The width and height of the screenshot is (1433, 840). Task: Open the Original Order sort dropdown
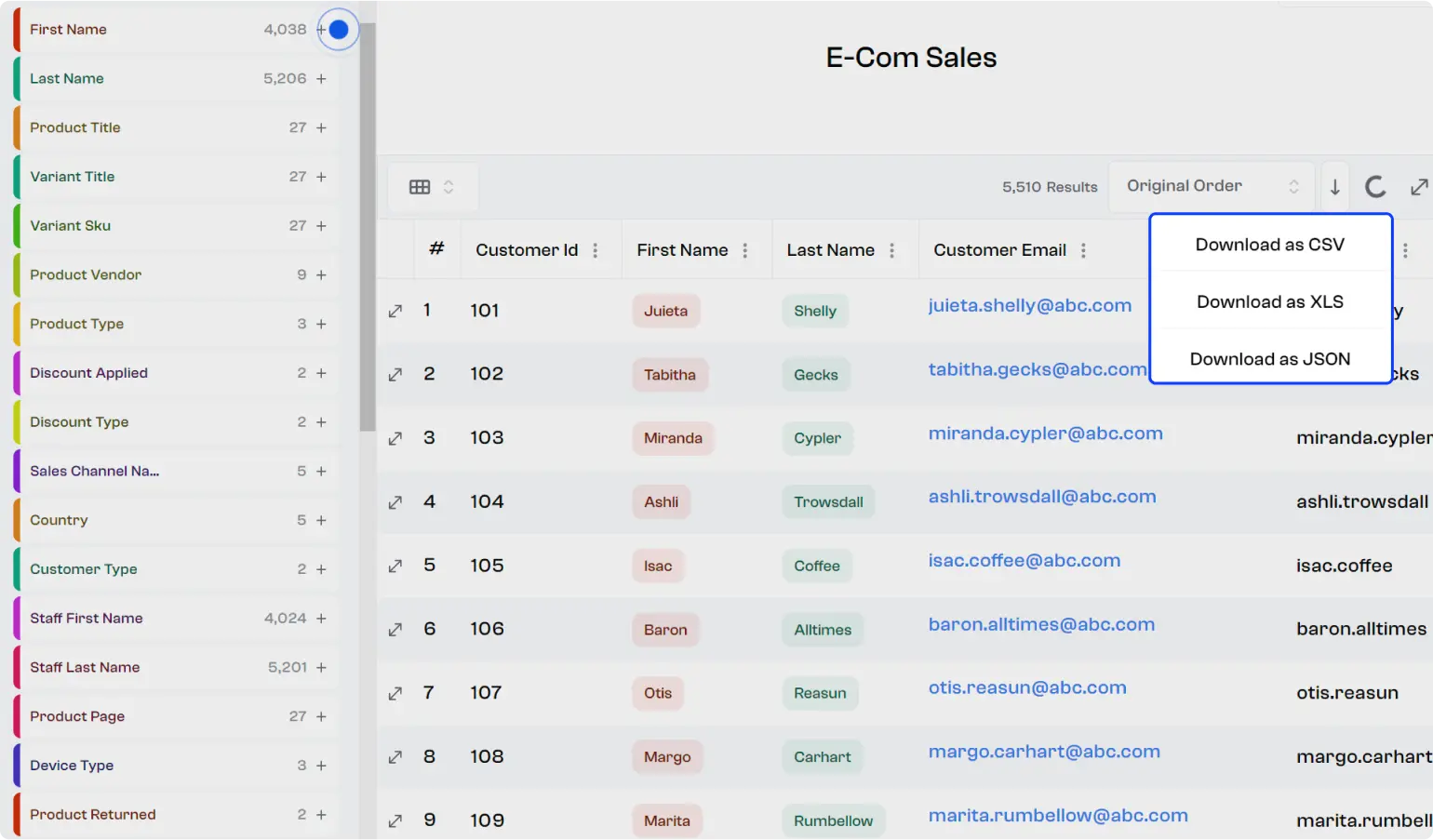coord(1211,186)
